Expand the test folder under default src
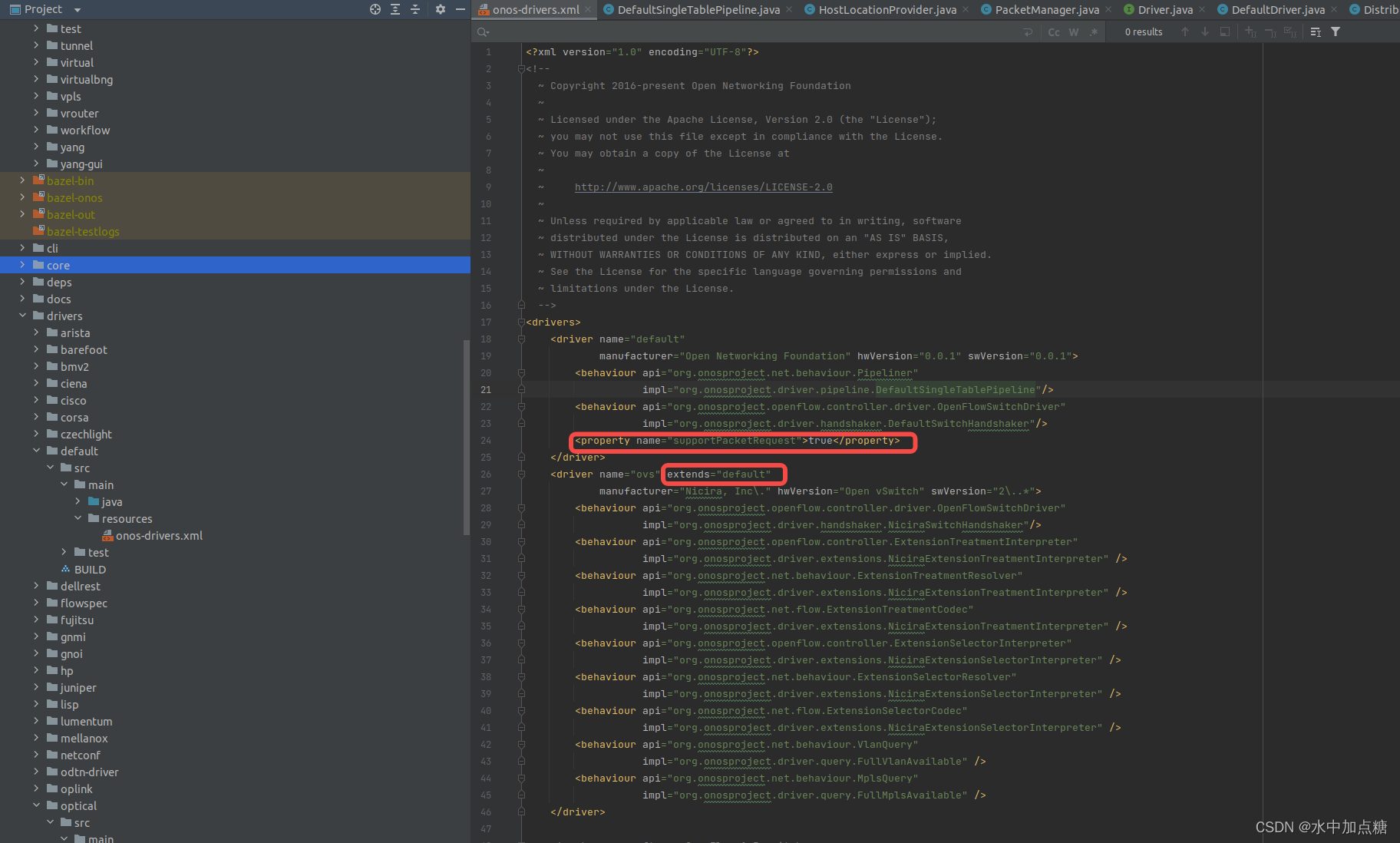Image resolution: width=1400 pixels, height=843 pixels. coord(64,552)
